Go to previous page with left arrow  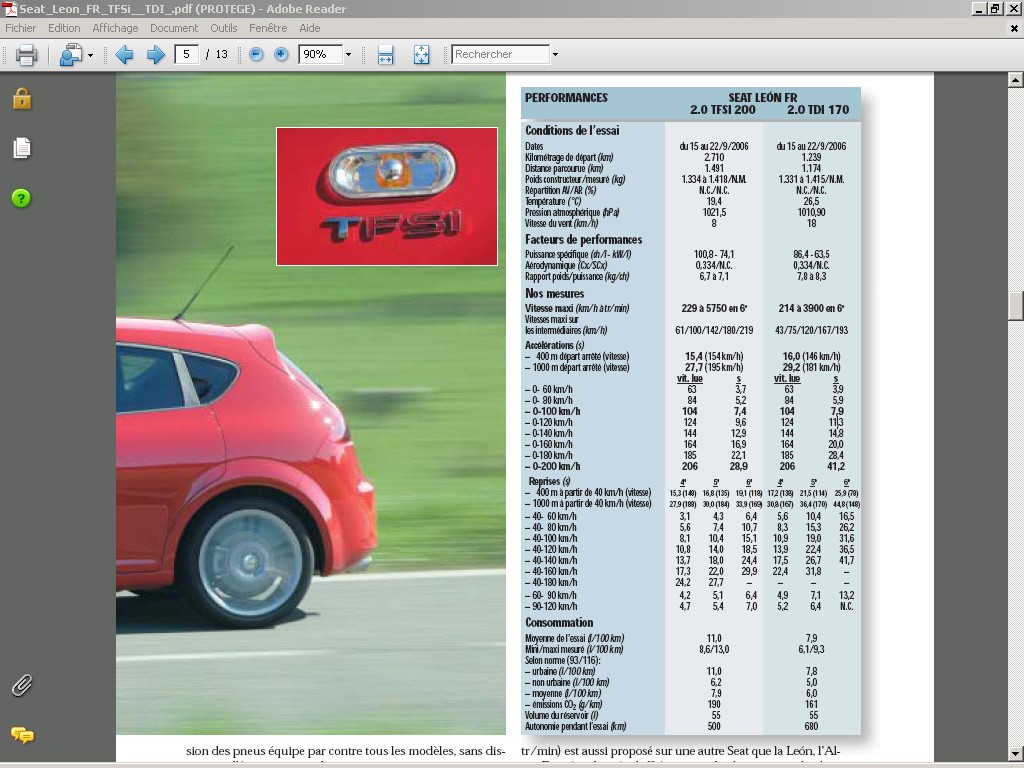tap(124, 55)
